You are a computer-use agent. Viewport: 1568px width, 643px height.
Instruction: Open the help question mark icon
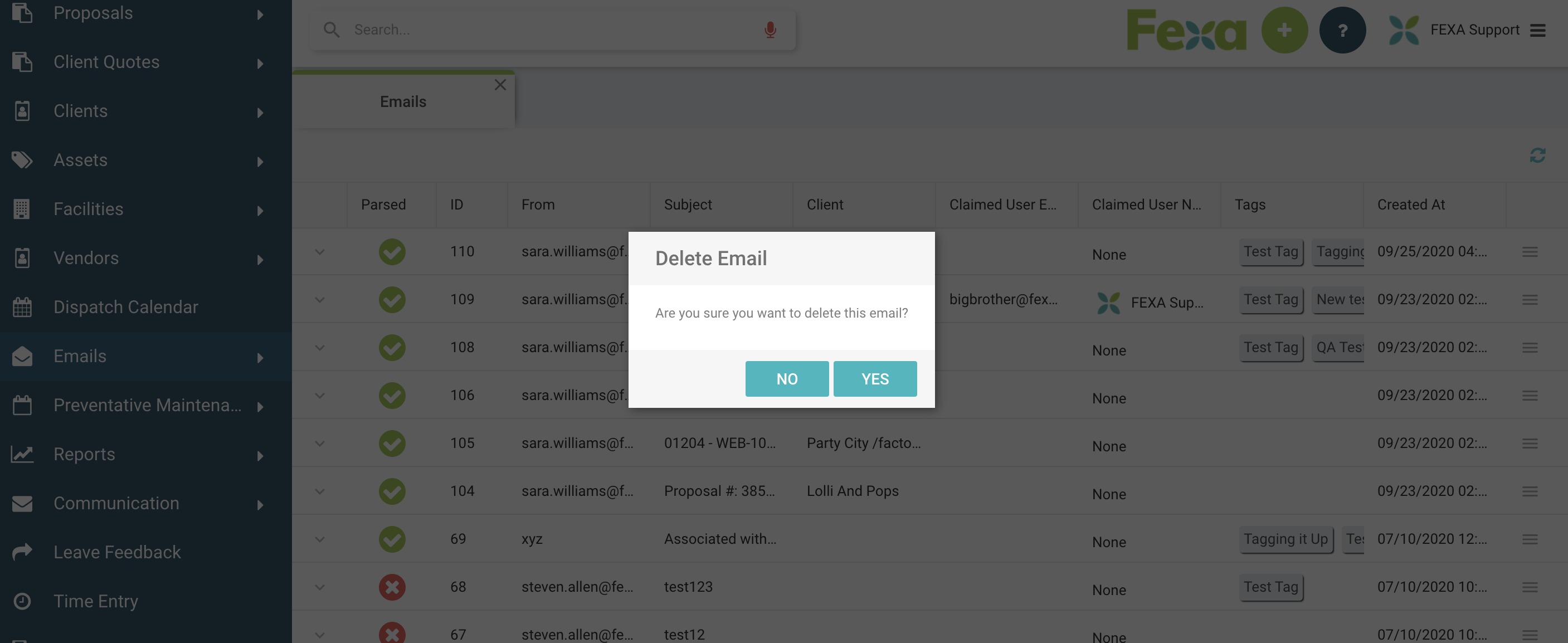(1343, 29)
